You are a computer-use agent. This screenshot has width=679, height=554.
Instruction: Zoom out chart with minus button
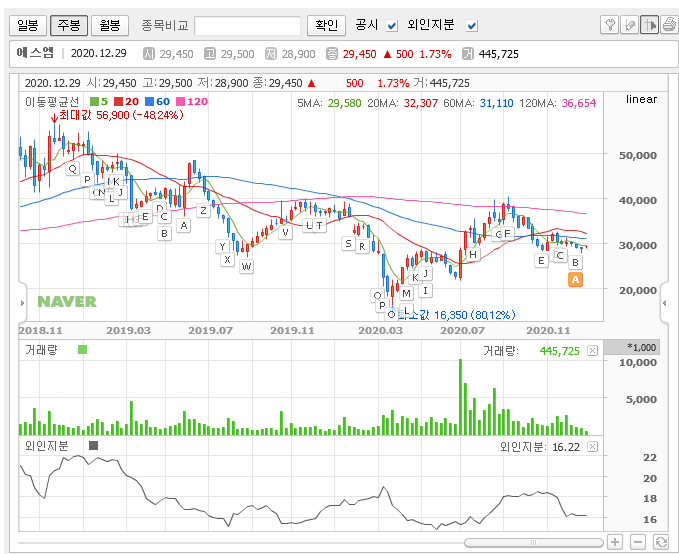coord(637,542)
